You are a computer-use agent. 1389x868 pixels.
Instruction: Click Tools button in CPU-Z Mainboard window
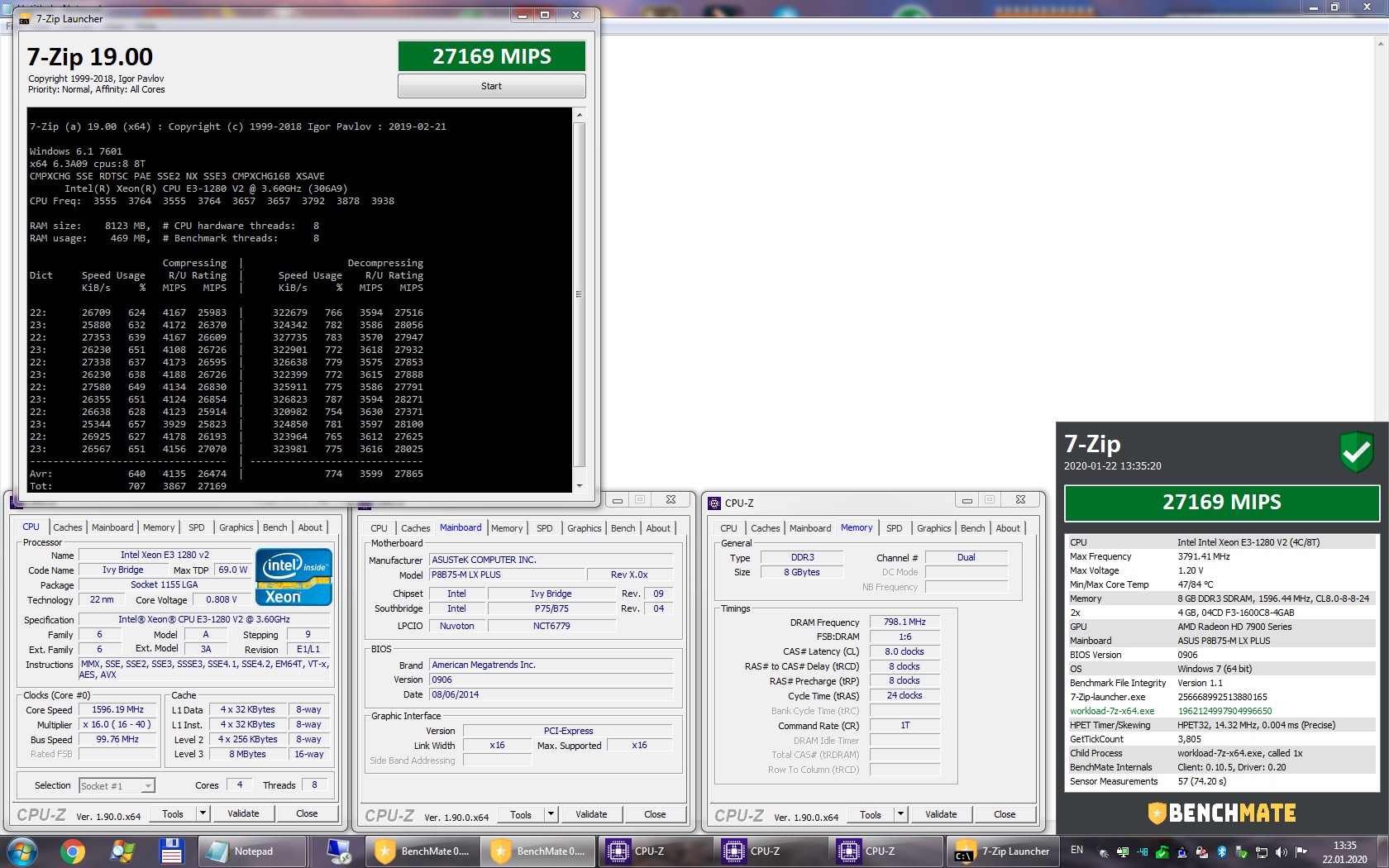pos(521,814)
